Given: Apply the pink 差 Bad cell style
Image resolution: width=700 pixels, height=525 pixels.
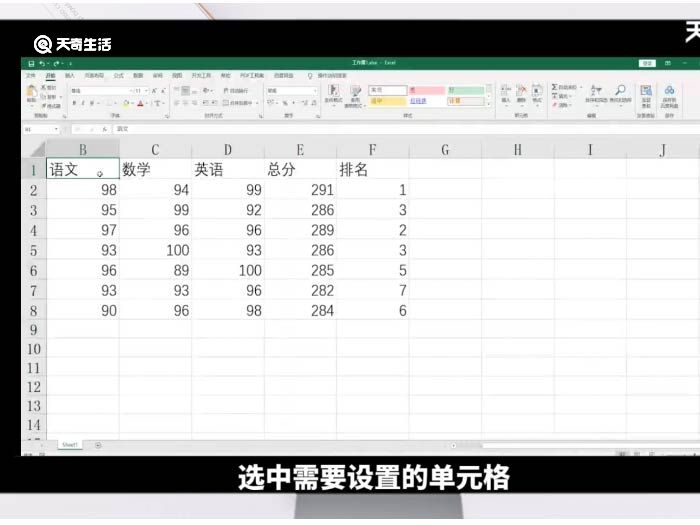Looking at the screenshot, I should [427, 90].
